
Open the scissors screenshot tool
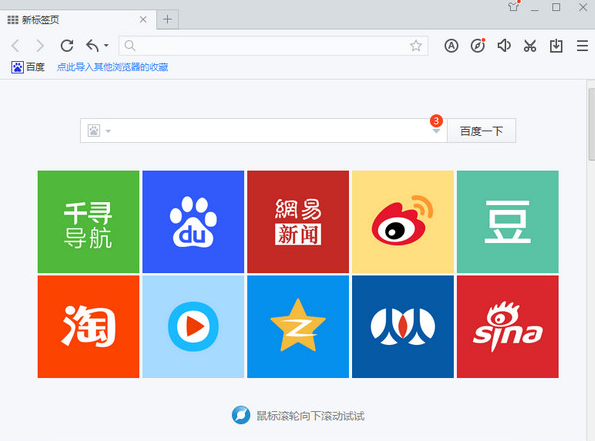pos(530,46)
